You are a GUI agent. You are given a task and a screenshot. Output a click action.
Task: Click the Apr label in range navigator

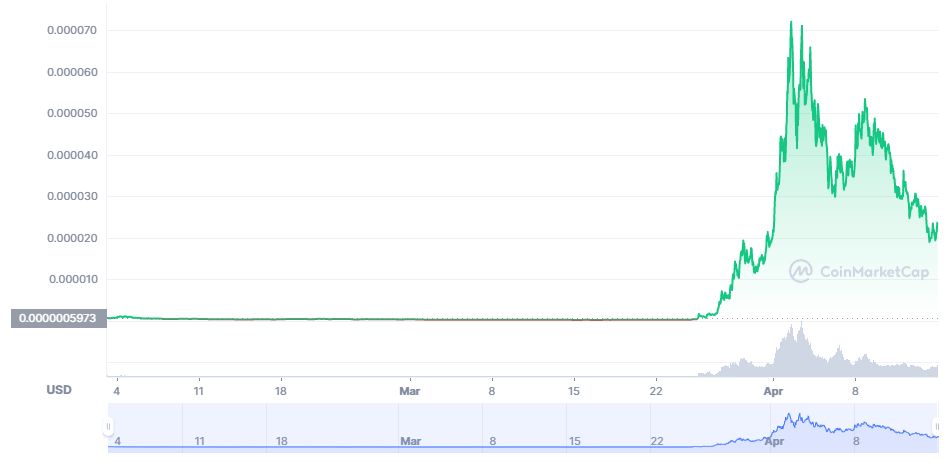point(774,441)
